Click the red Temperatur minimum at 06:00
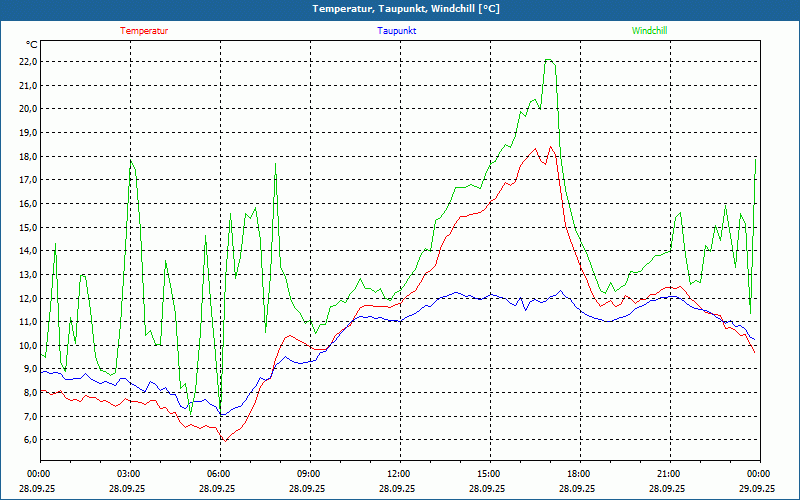Viewport: 800px width, 500px height. pos(224,440)
